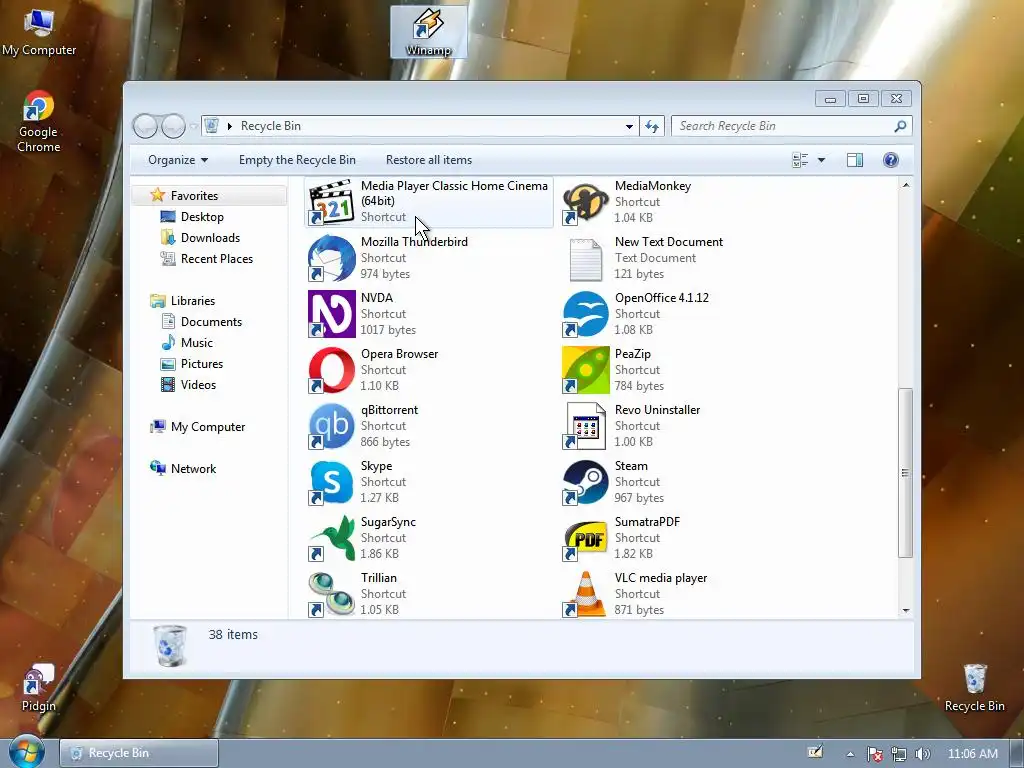Expand the address bar path arrow before Recycle Bin
Image resolution: width=1024 pixels, height=768 pixels.
tap(230, 126)
